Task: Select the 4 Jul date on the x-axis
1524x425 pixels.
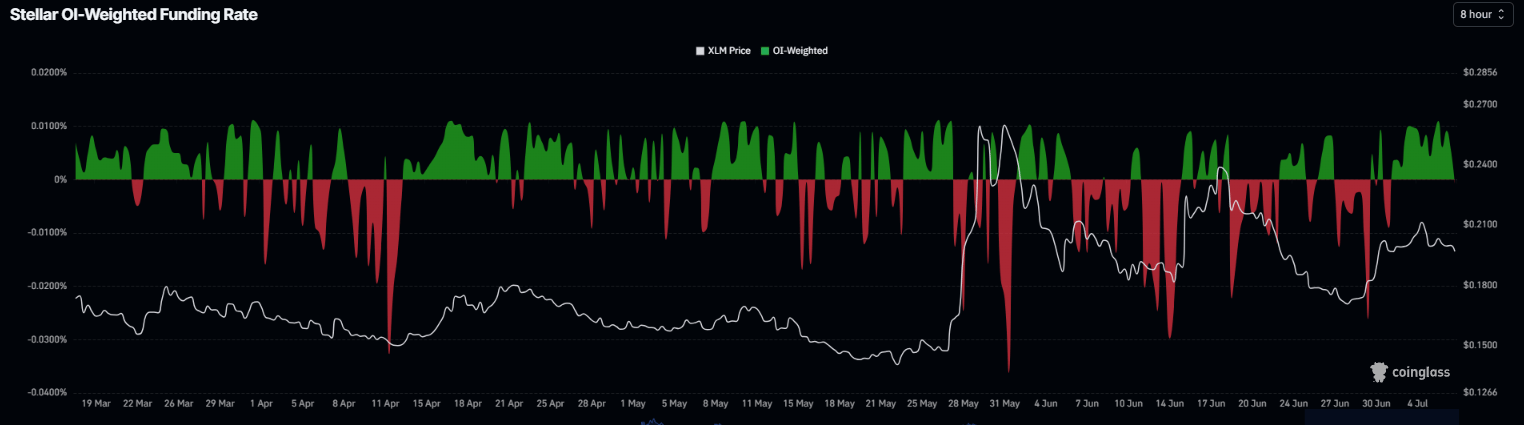Action: (x=1419, y=404)
